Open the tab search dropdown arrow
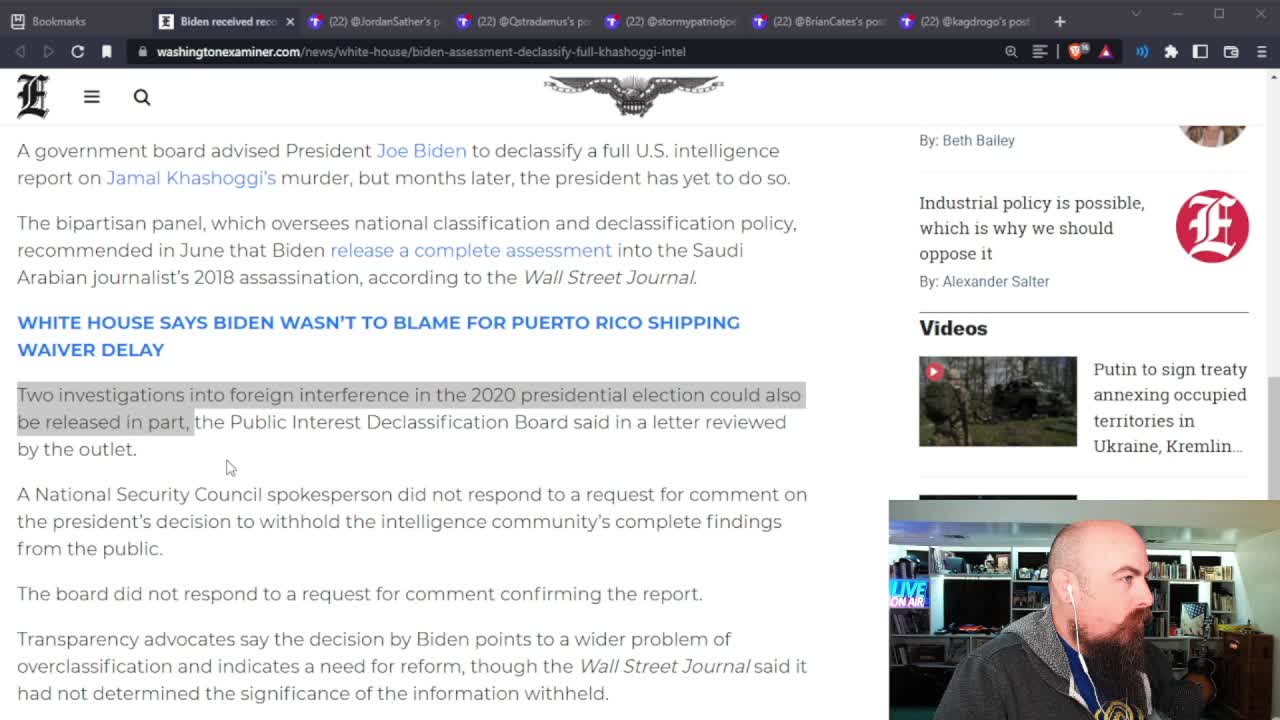 click(x=1136, y=14)
